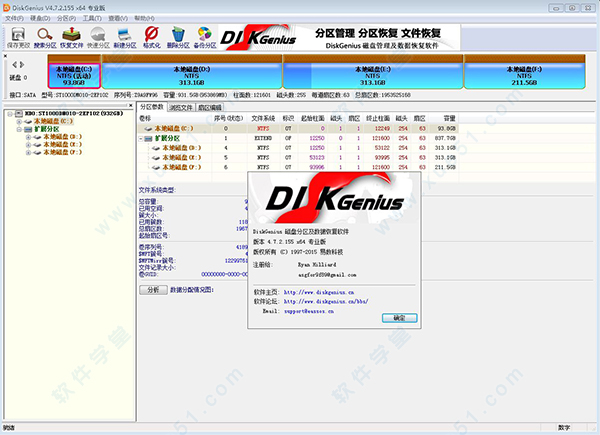Switch to the 扇区编辑 tab
This screenshot has width=600, height=435.
click(x=209, y=108)
